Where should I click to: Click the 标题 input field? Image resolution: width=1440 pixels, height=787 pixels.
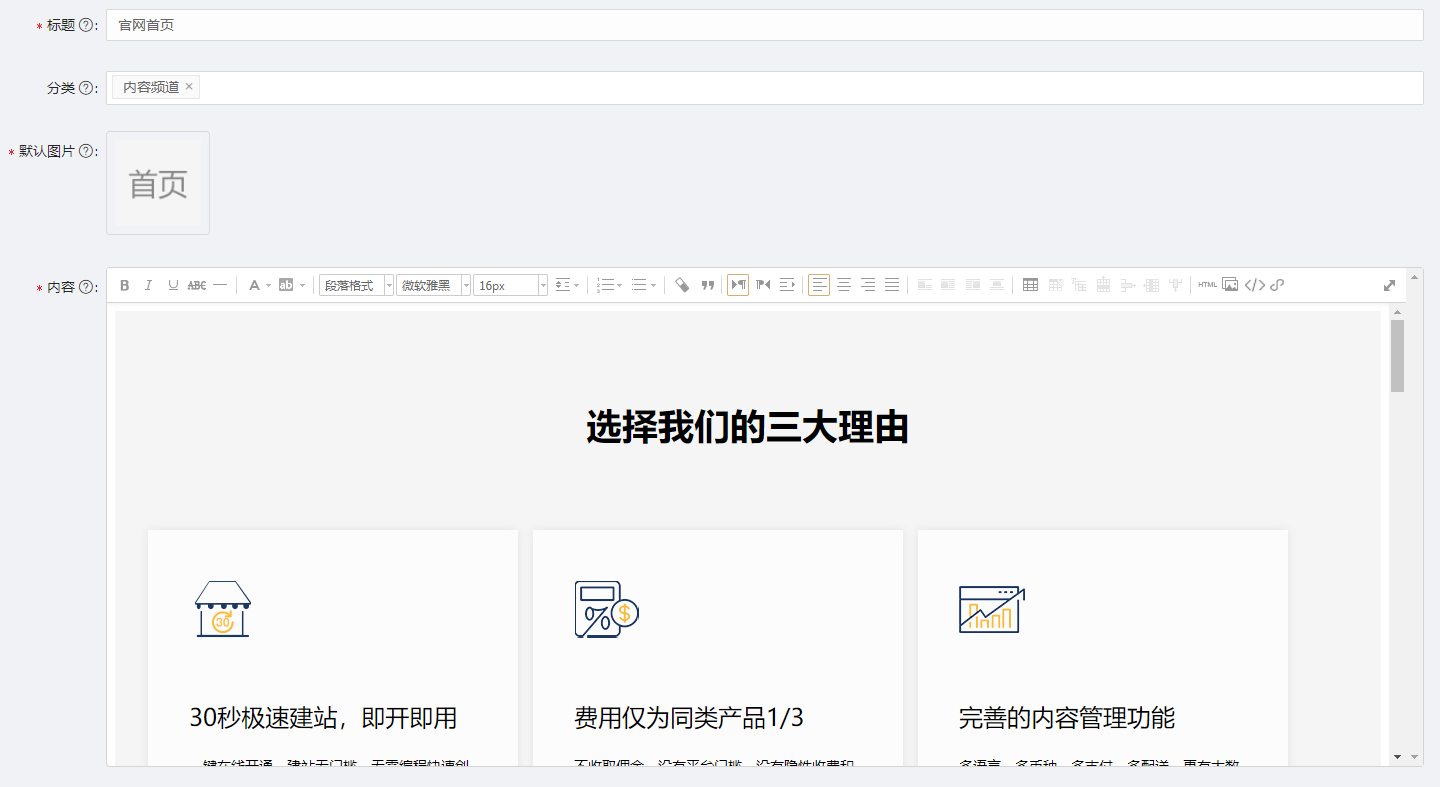[x=765, y=25]
